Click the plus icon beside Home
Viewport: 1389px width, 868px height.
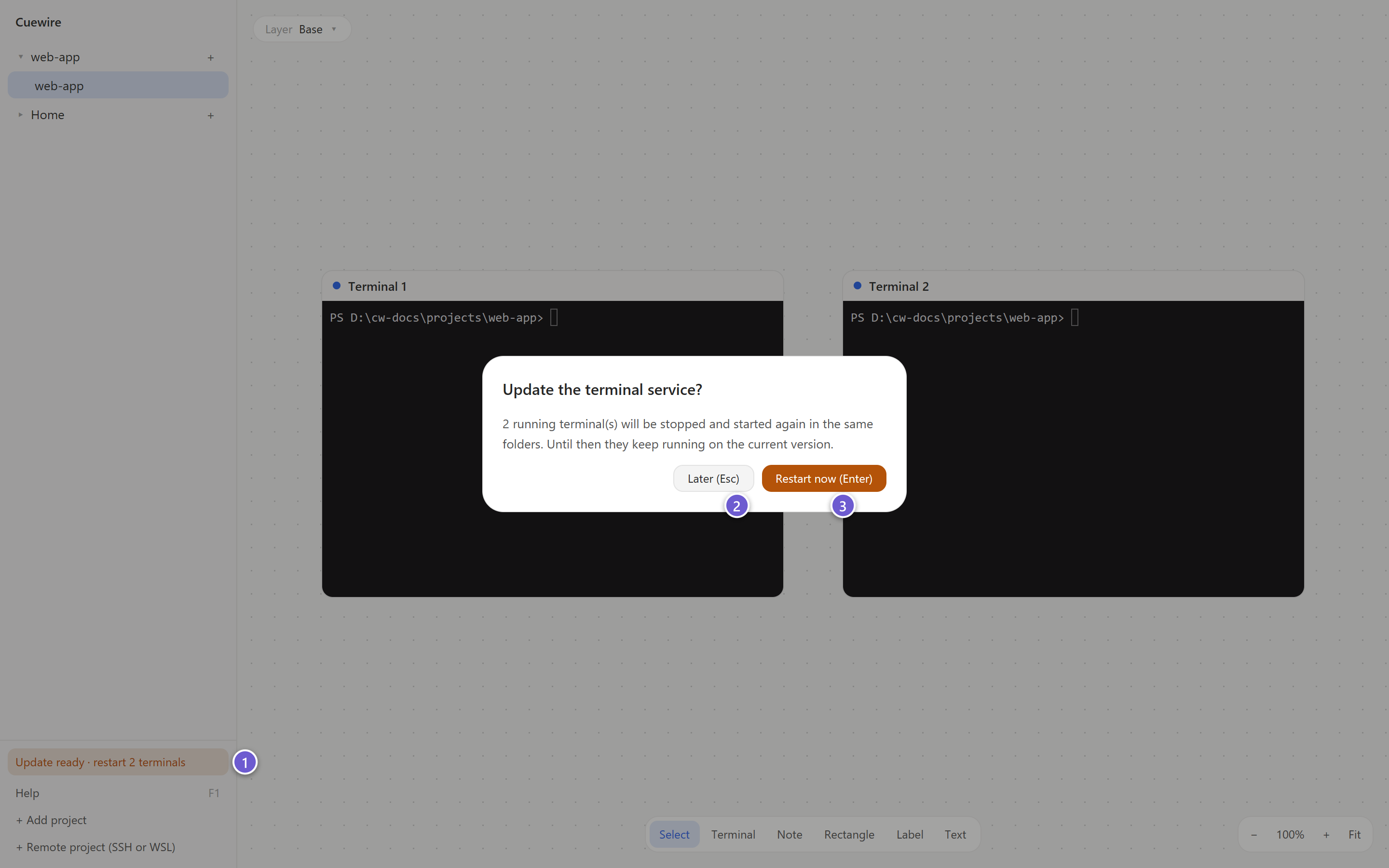pyautogui.click(x=211, y=115)
